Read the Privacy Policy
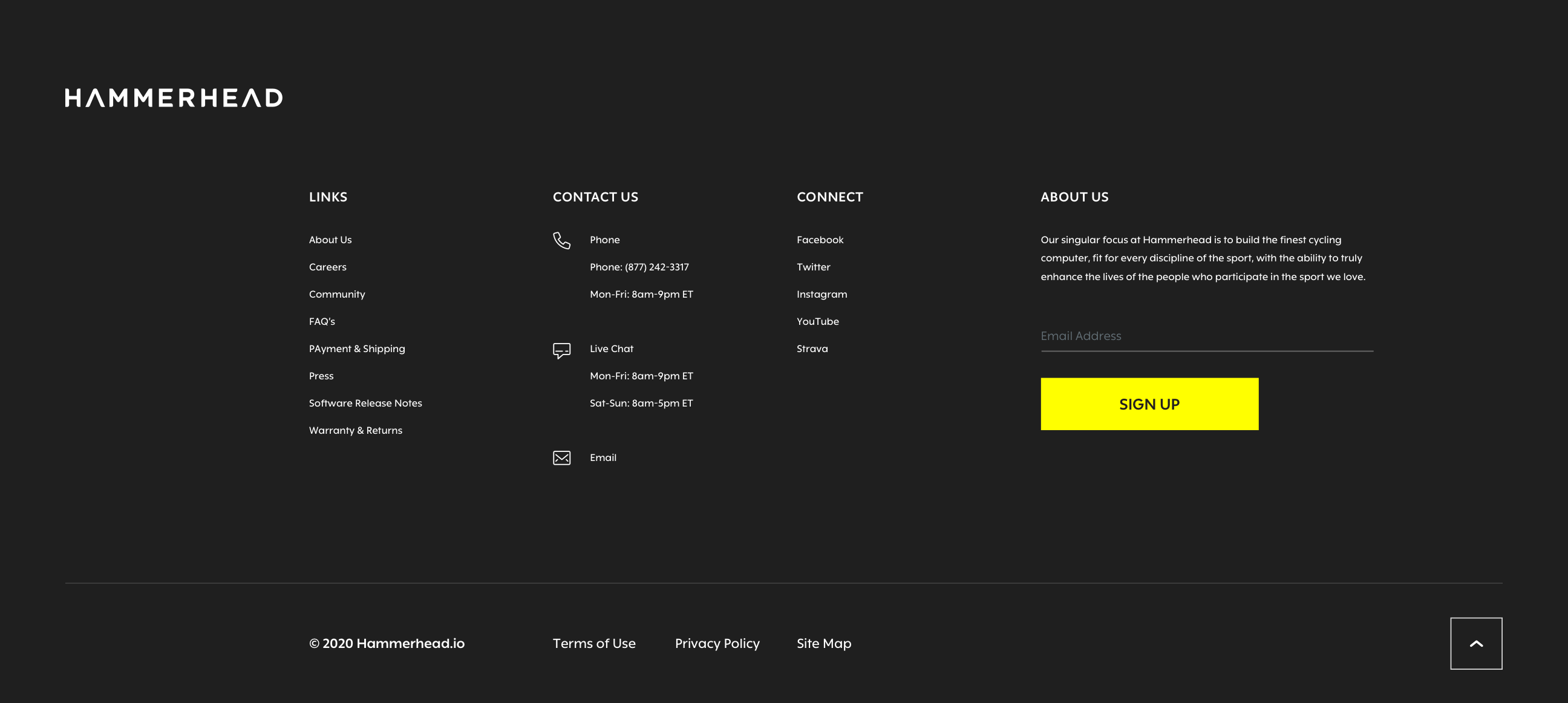 [x=716, y=643]
